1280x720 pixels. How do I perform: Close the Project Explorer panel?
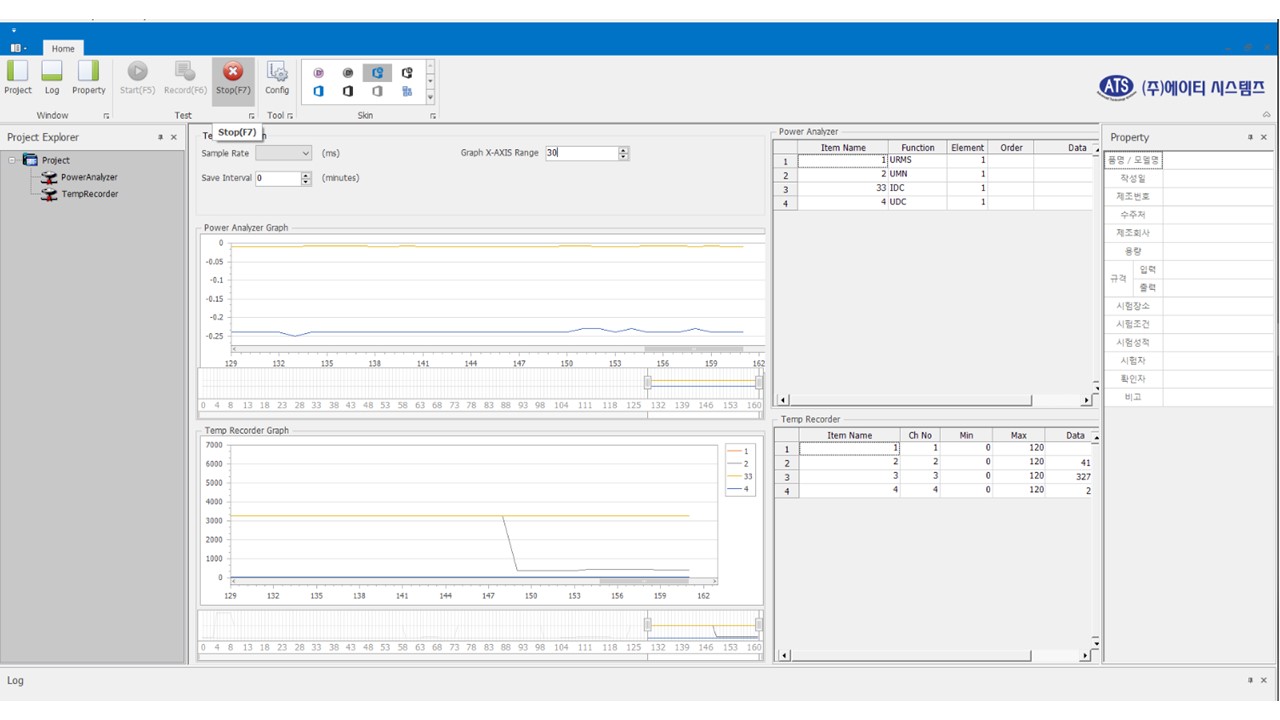point(174,137)
